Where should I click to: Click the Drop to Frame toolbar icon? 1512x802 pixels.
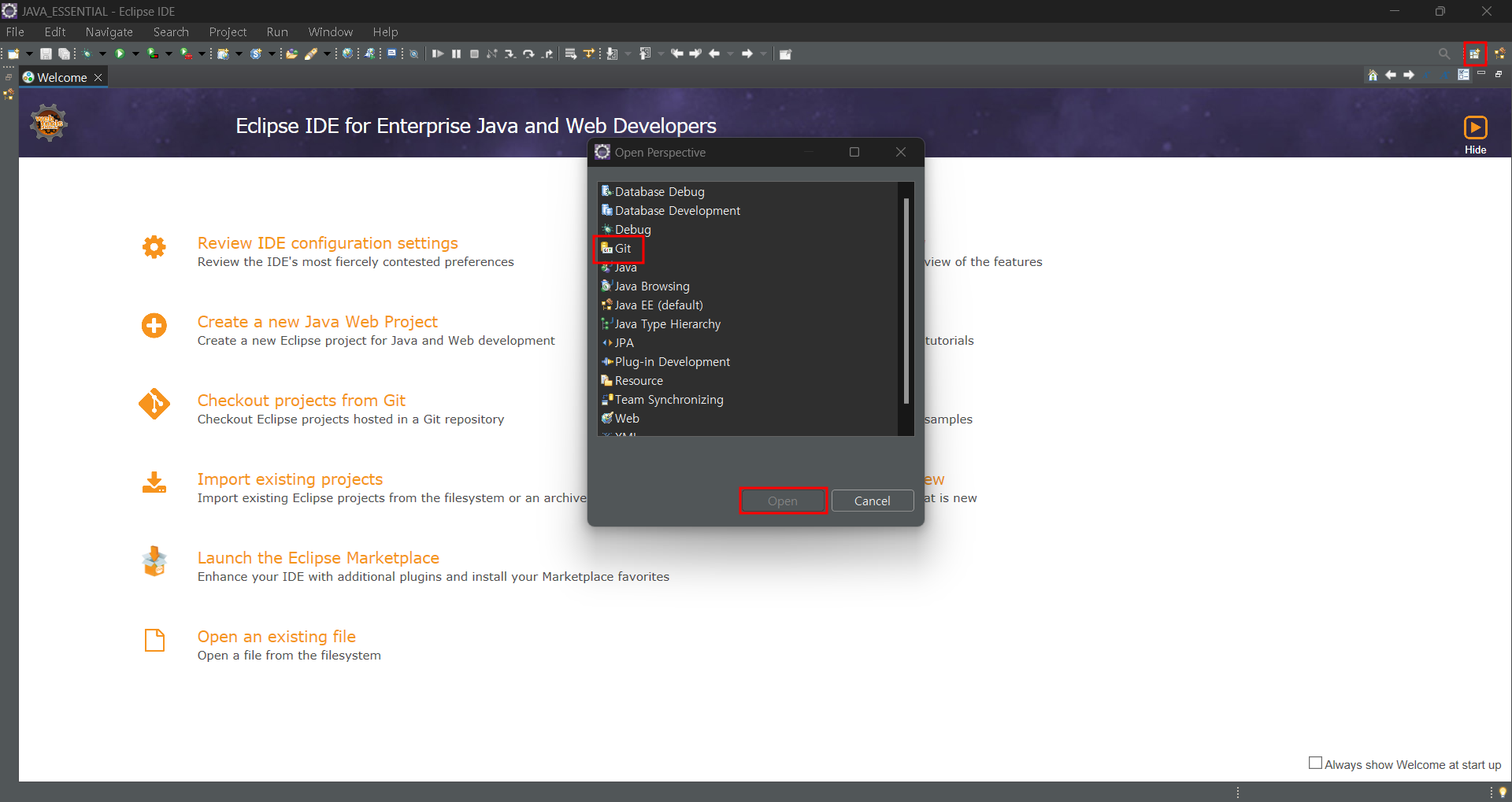pyautogui.click(x=571, y=54)
